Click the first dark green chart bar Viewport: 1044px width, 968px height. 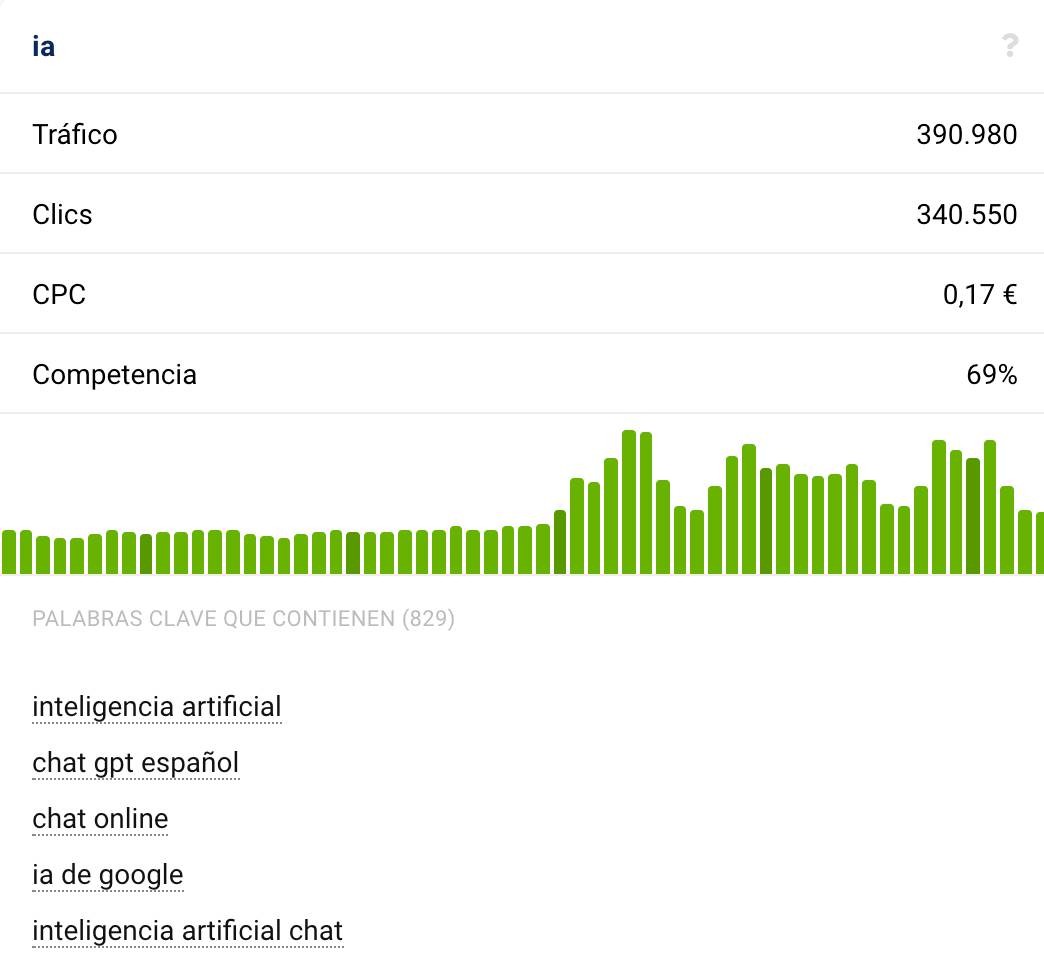[x=146, y=554]
